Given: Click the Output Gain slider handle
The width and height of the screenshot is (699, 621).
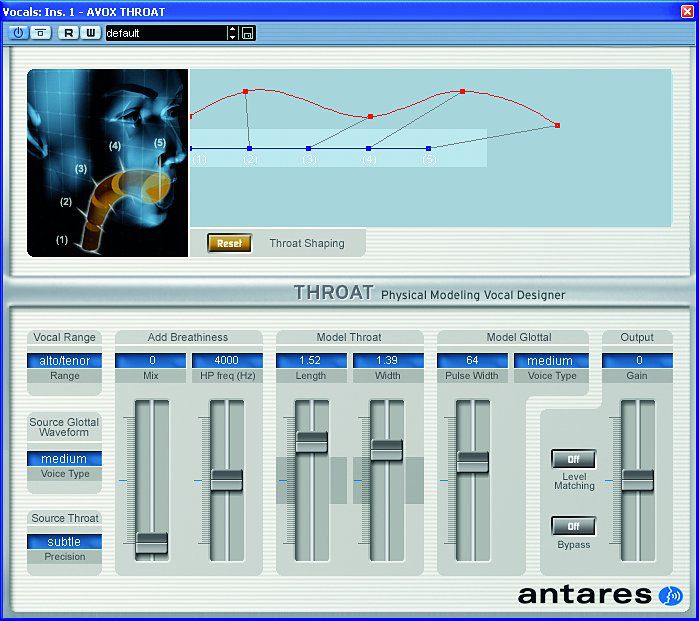Looking at the screenshot, I should [x=638, y=480].
